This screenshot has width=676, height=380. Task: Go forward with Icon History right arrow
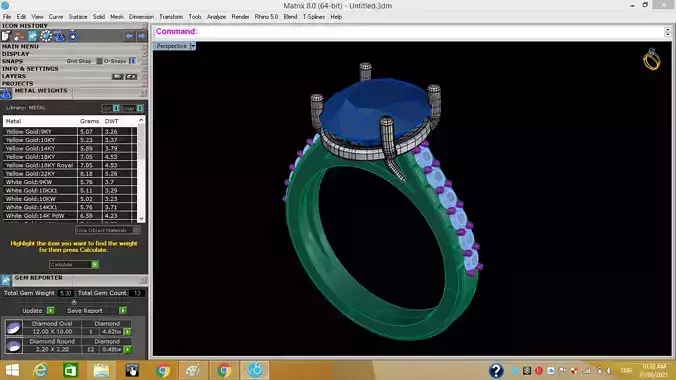[141, 36]
